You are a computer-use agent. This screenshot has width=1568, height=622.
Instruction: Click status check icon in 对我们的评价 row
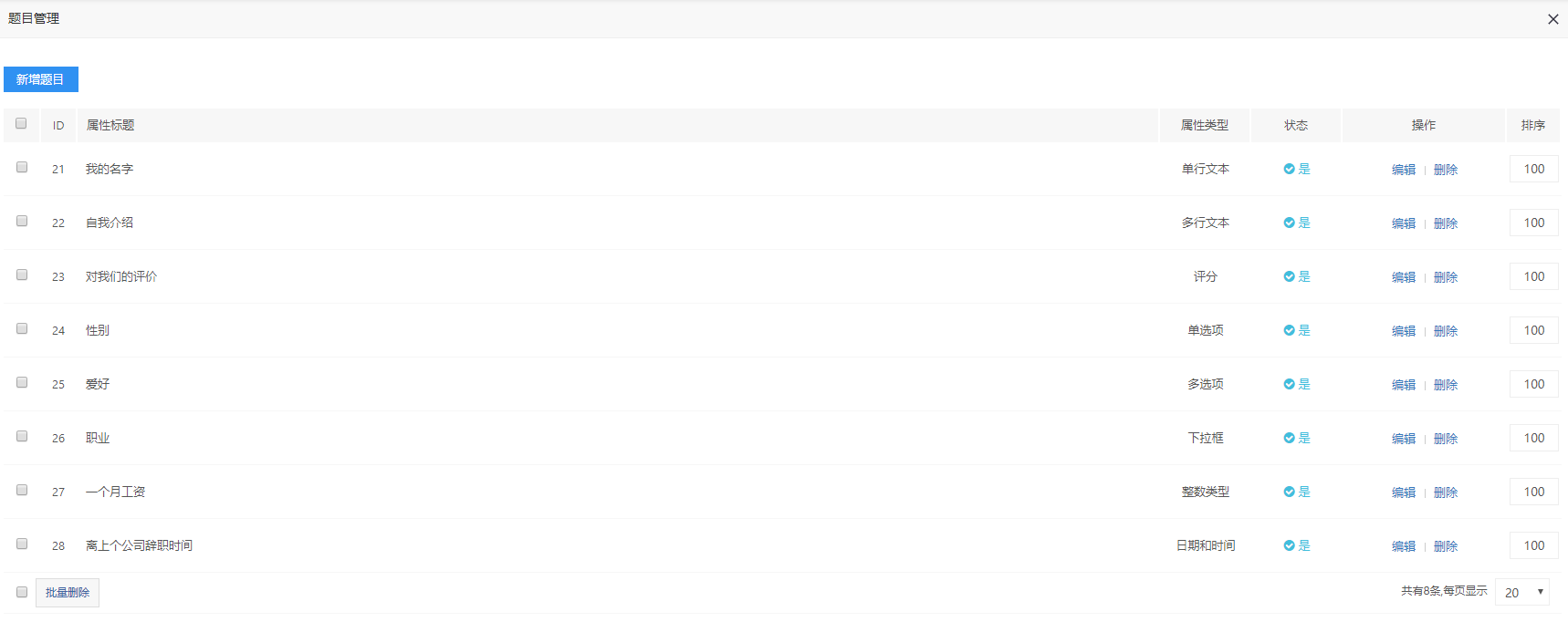1289,276
